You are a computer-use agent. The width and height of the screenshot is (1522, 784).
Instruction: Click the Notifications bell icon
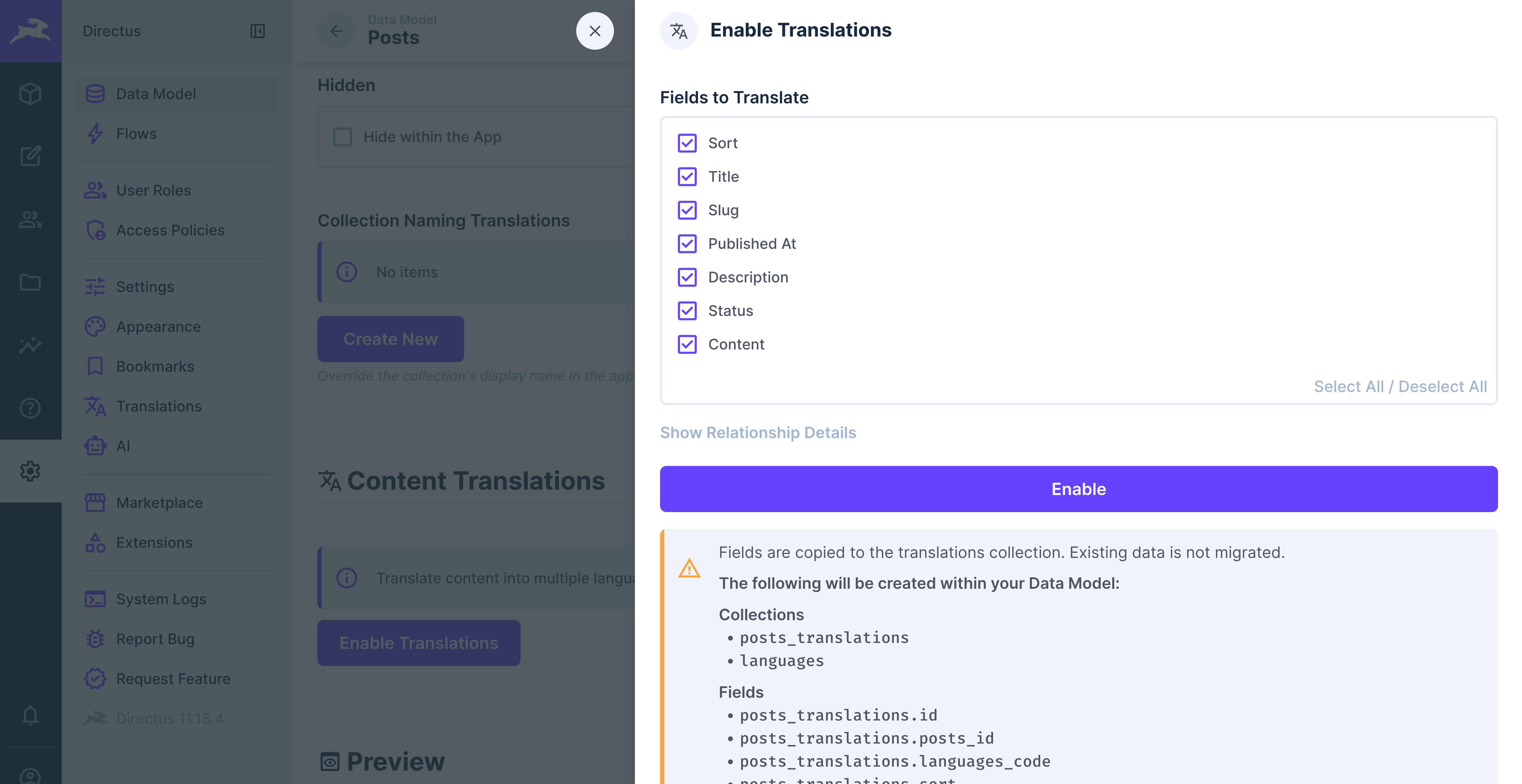tap(30, 715)
